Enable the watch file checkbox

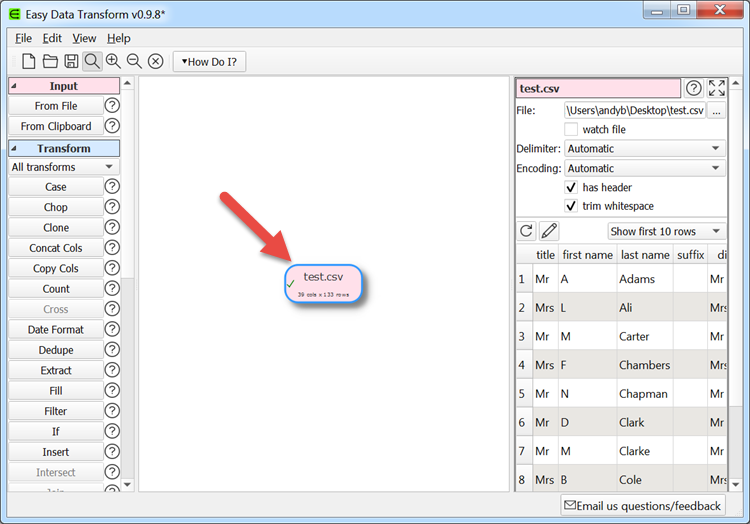pyautogui.click(x=571, y=129)
